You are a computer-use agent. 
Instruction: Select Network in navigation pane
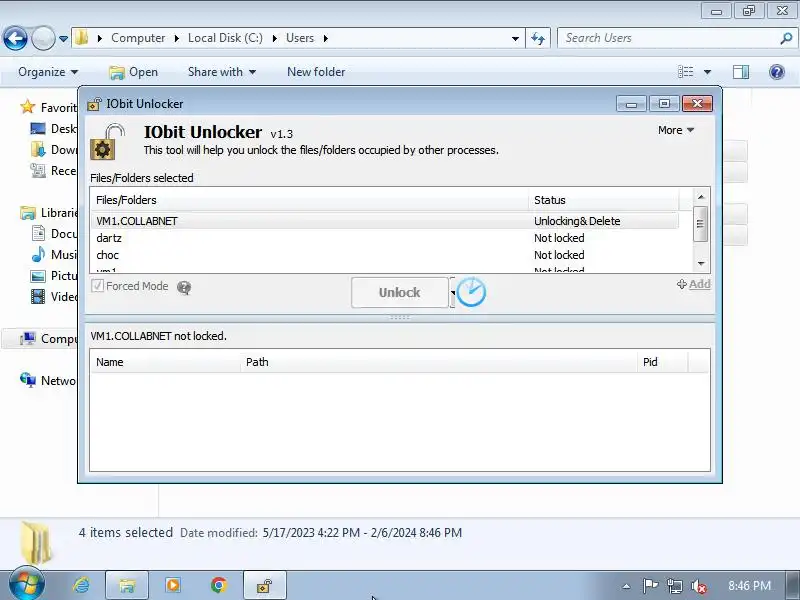click(x=48, y=381)
